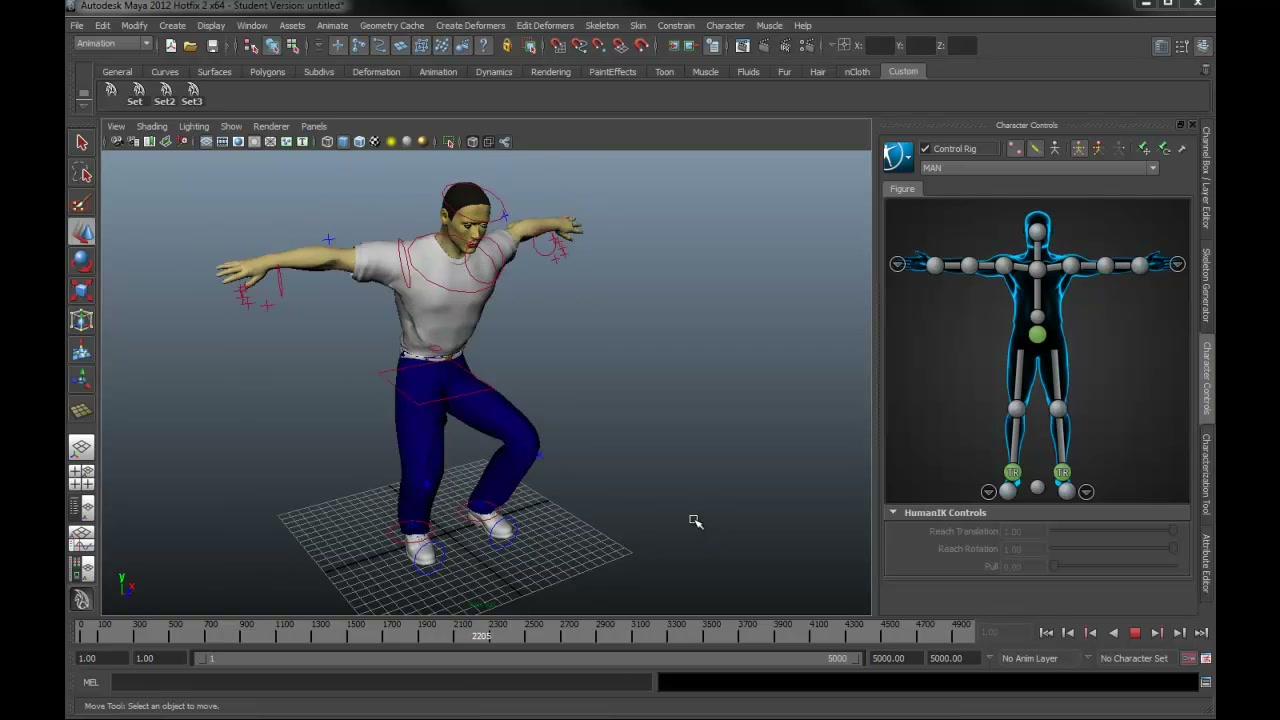Open the MAN character dropdown
The height and width of the screenshot is (720, 1280).
pos(1039,168)
